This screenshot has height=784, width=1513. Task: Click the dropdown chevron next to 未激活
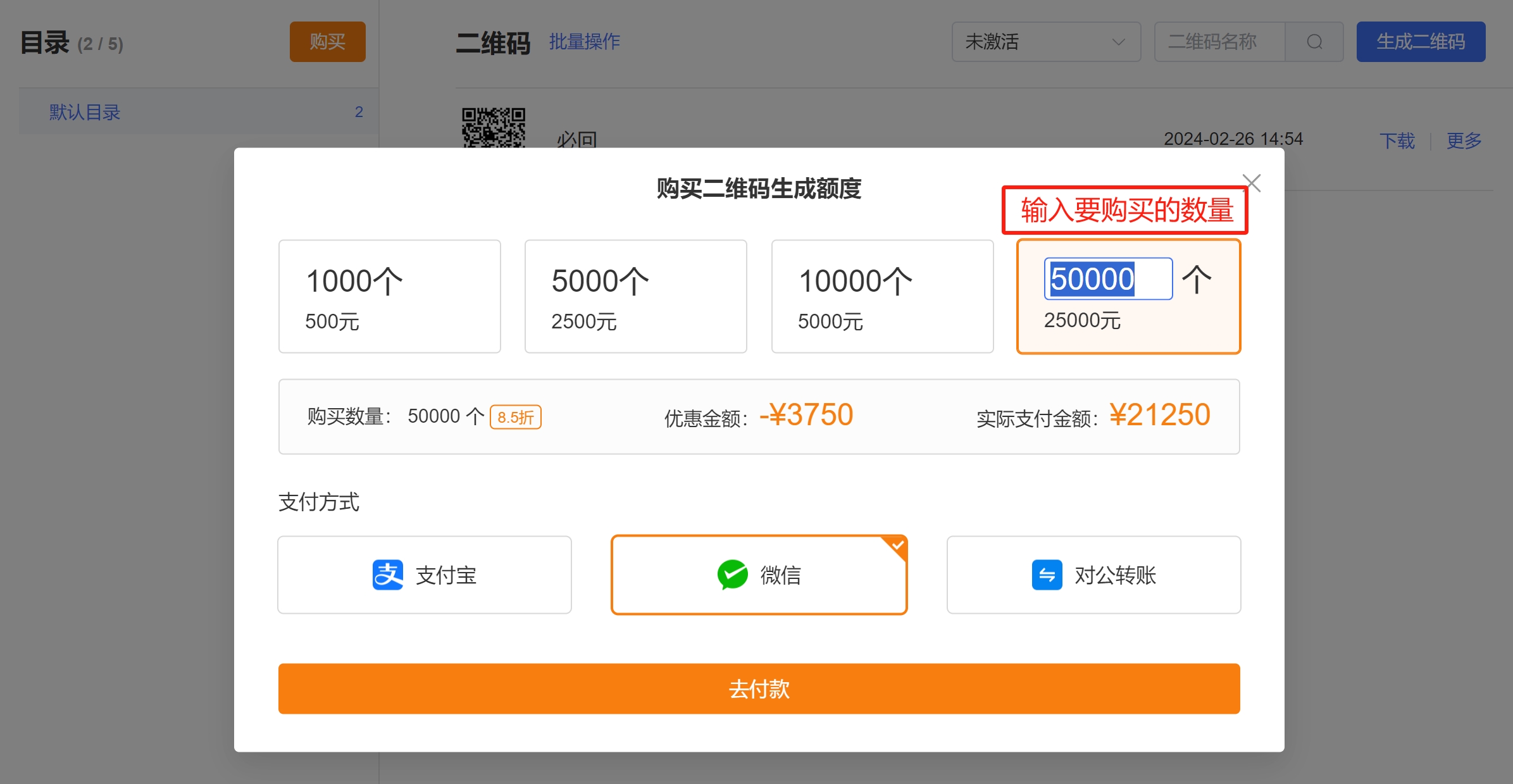[1118, 42]
